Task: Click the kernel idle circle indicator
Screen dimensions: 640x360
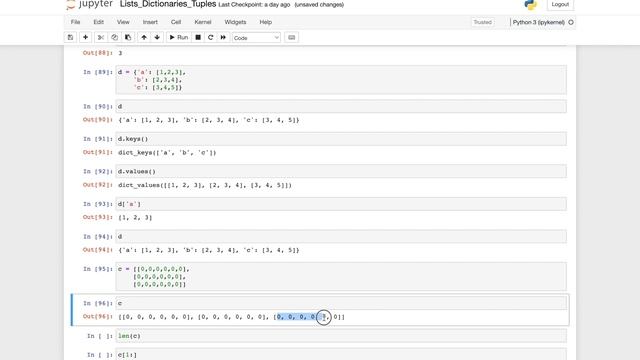Action: coord(571,22)
